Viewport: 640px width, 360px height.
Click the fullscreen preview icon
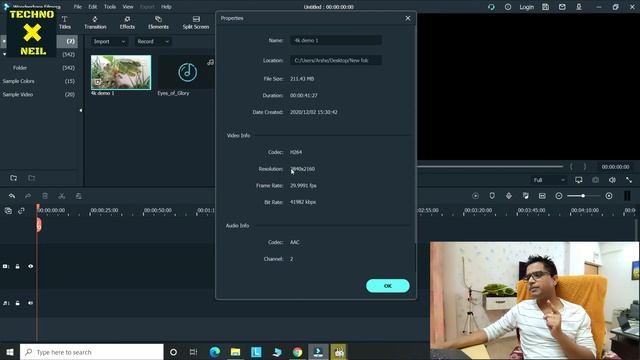(x=629, y=180)
